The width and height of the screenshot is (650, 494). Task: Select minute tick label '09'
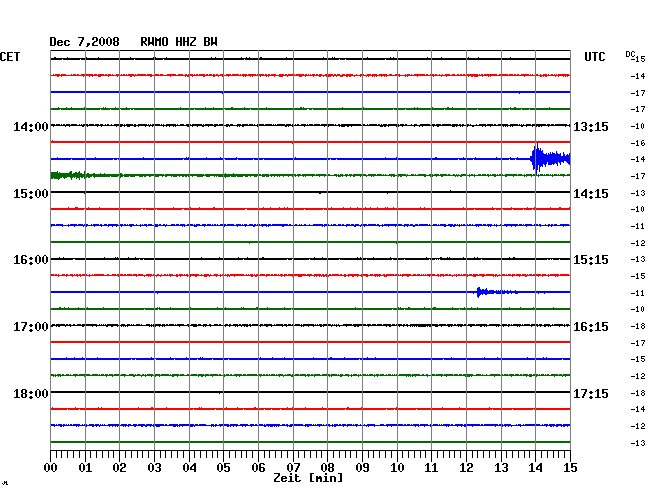coord(362,468)
